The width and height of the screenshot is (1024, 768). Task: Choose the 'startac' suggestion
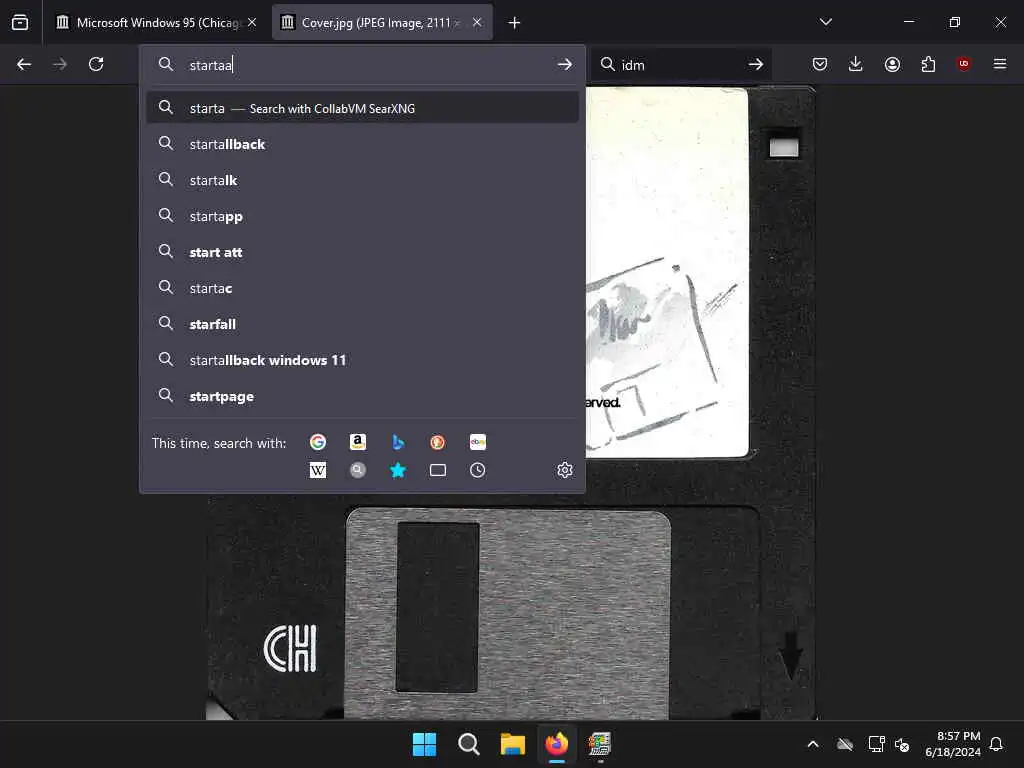click(362, 288)
